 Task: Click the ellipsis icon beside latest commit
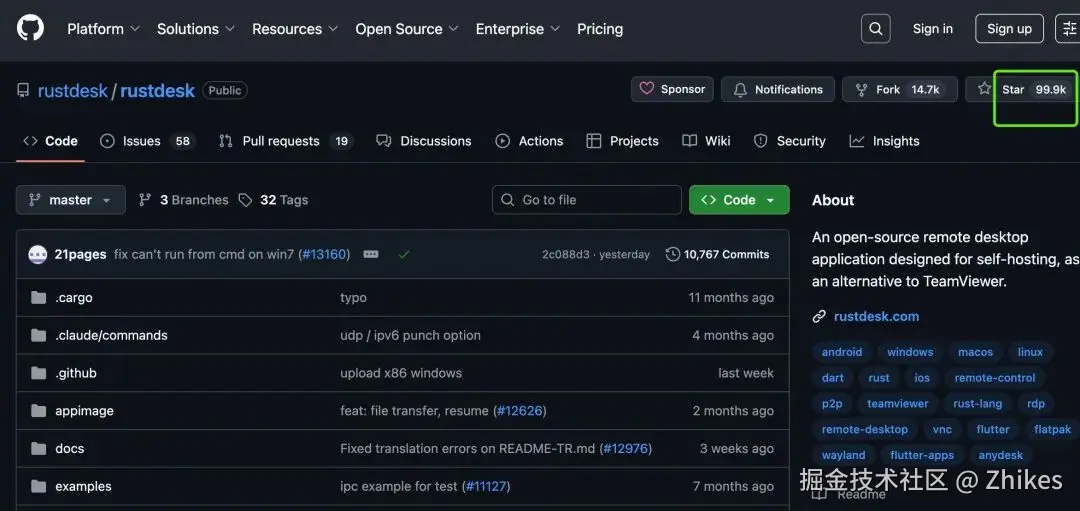click(x=371, y=254)
